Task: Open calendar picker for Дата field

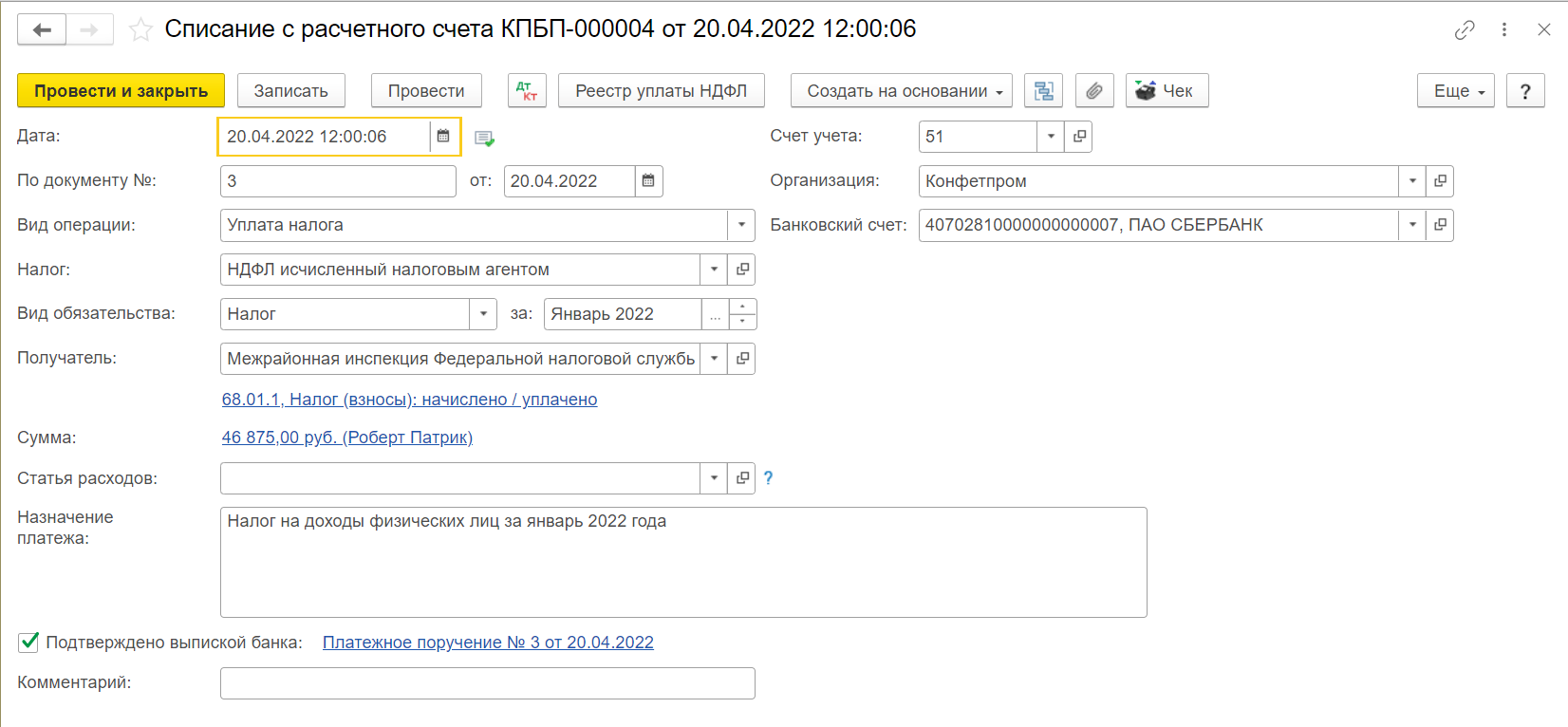Action: tap(443, 137)
